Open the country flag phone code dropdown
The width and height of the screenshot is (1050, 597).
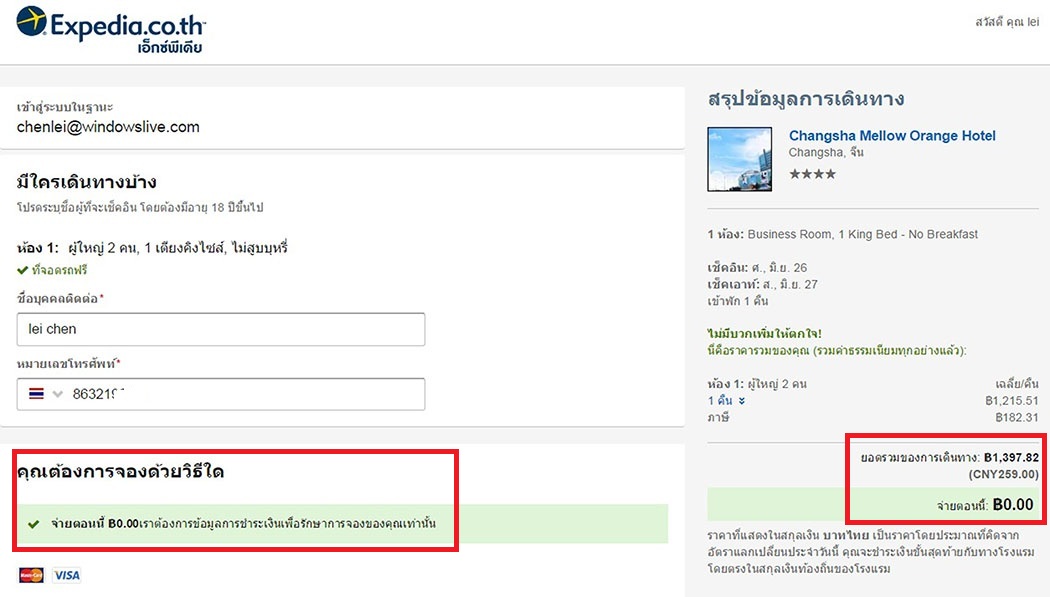[46, 394]
